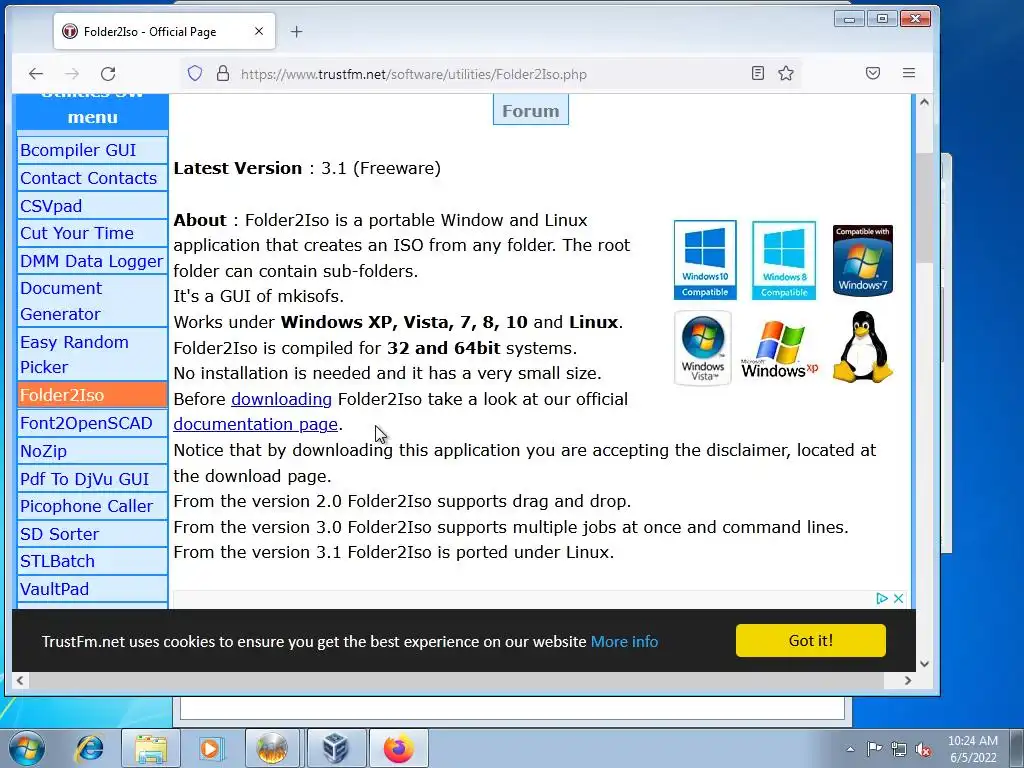Viewport: 1024px width, 768px height.
Task: Open Firefox hamburger menu
Action: [908, 73]
